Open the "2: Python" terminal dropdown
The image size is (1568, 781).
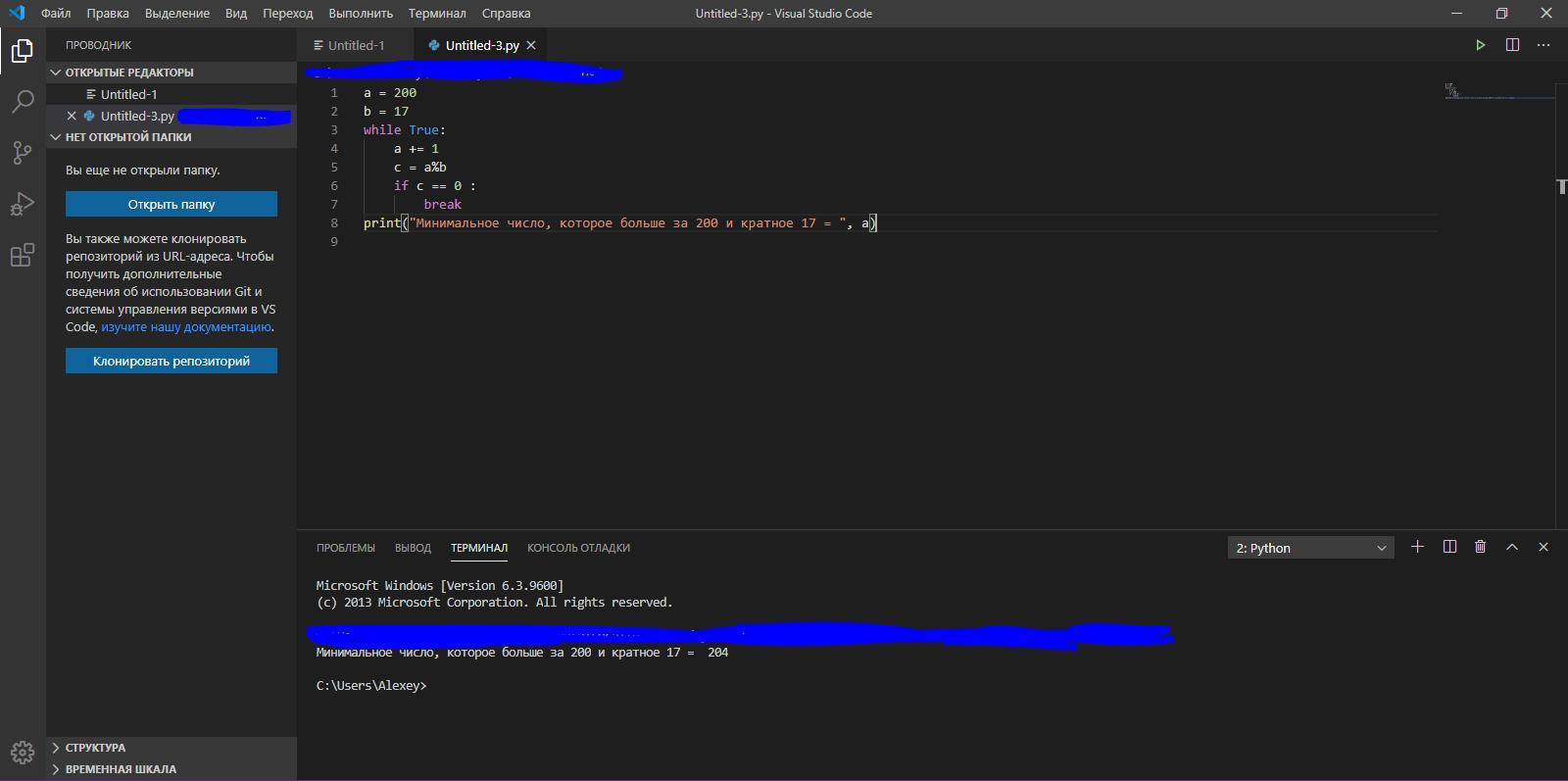(x=1310, y=548)
